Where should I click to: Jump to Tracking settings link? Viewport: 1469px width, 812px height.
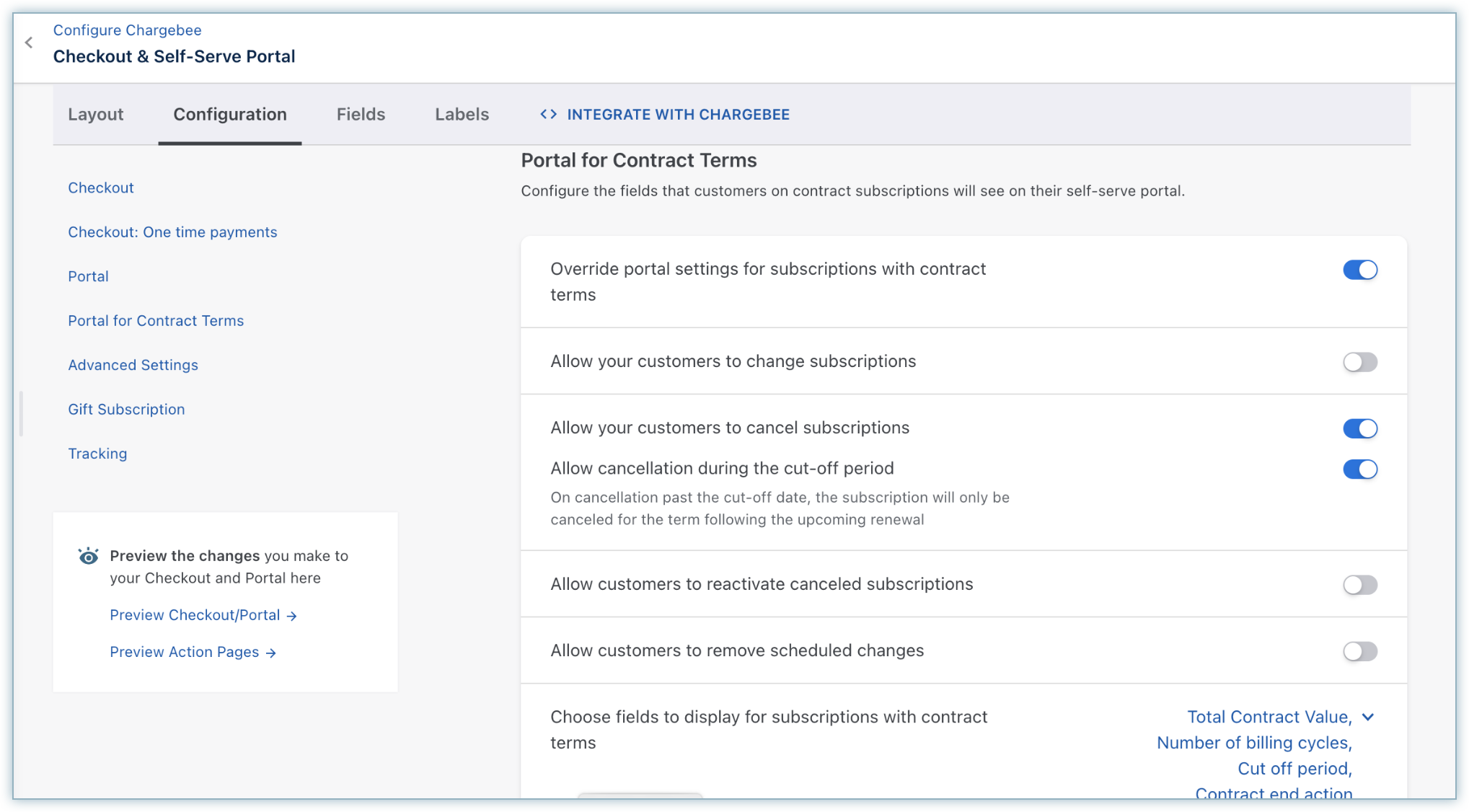coord(97,454)
